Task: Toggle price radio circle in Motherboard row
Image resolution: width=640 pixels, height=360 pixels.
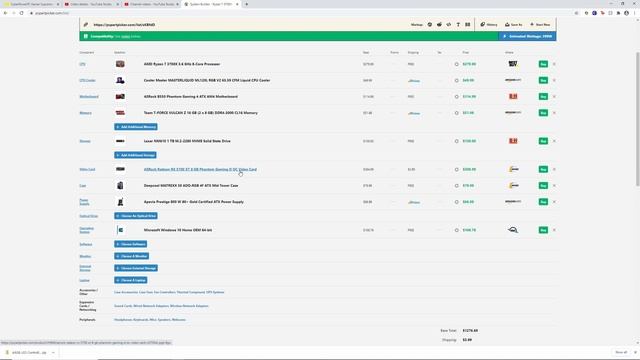Action: coord(457,97)
